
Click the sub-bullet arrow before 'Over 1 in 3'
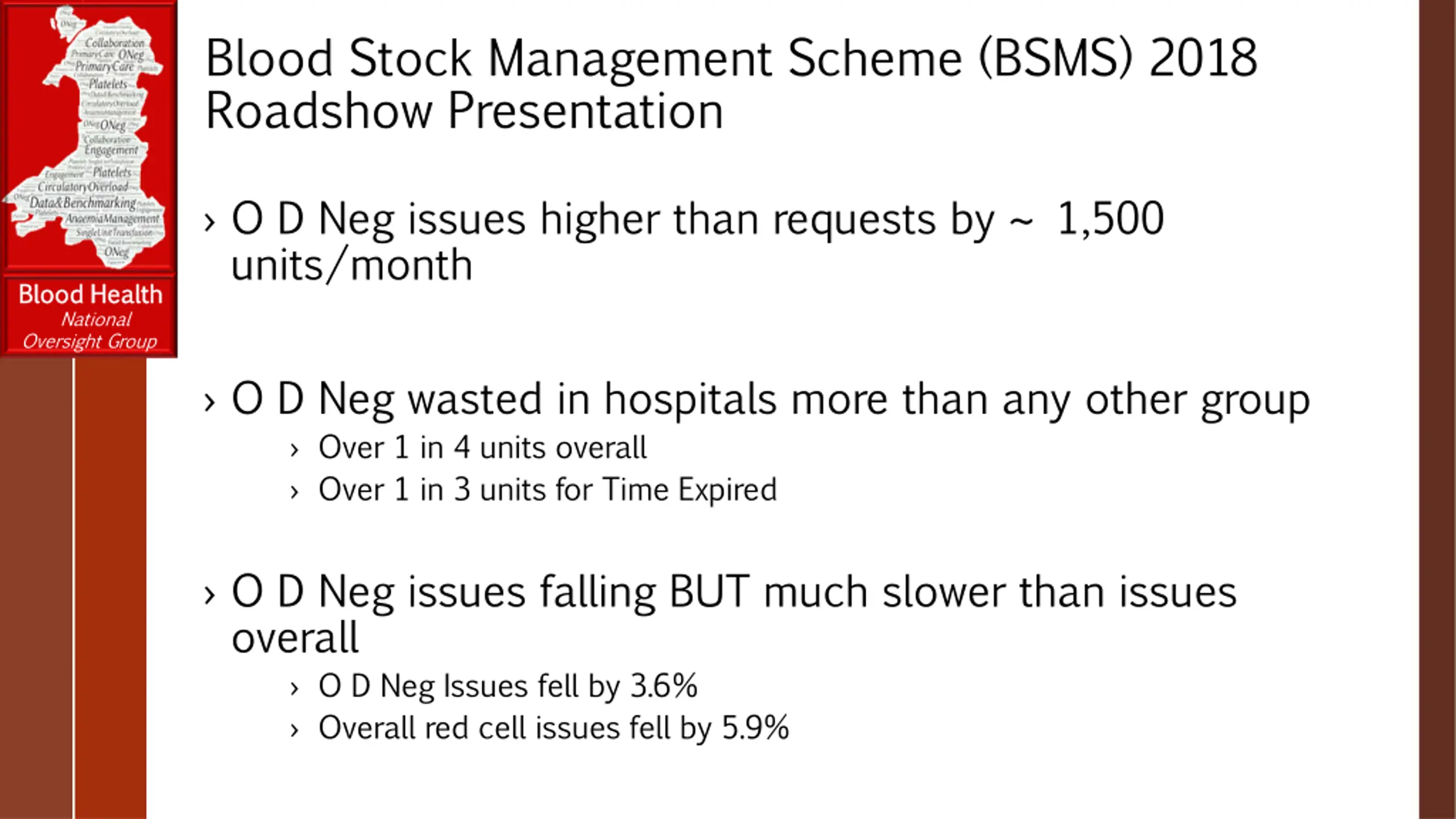294,492
